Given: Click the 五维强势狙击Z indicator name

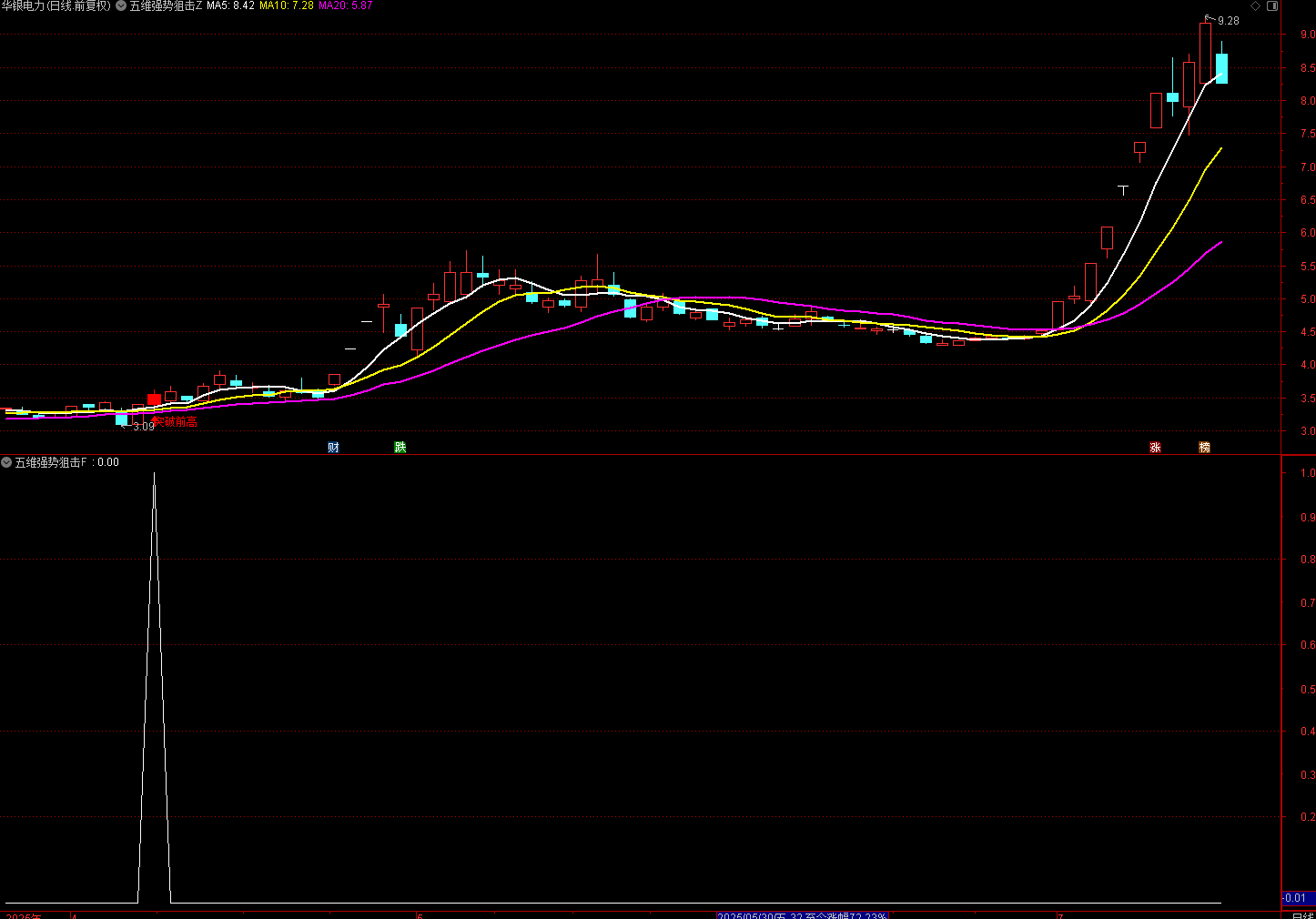Looking at the screenshot, I should point(167,5).
